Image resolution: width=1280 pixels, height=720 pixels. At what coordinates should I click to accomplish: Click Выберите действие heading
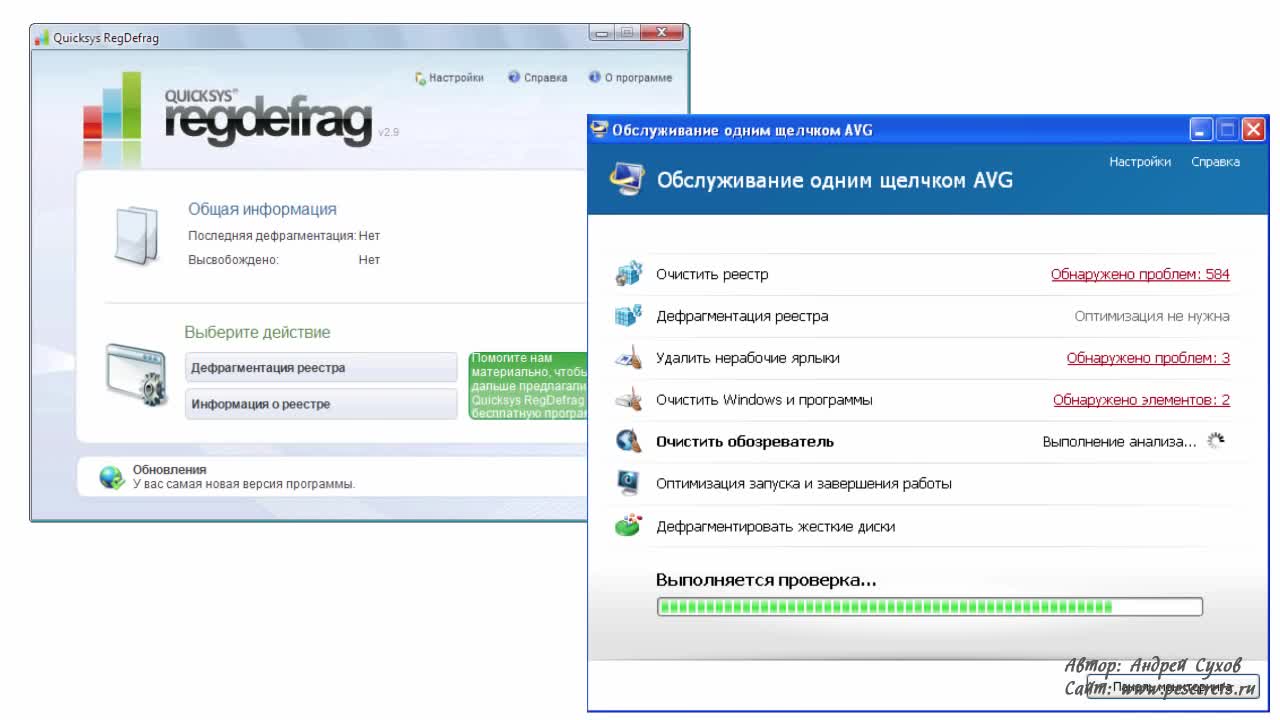(257, 332)
